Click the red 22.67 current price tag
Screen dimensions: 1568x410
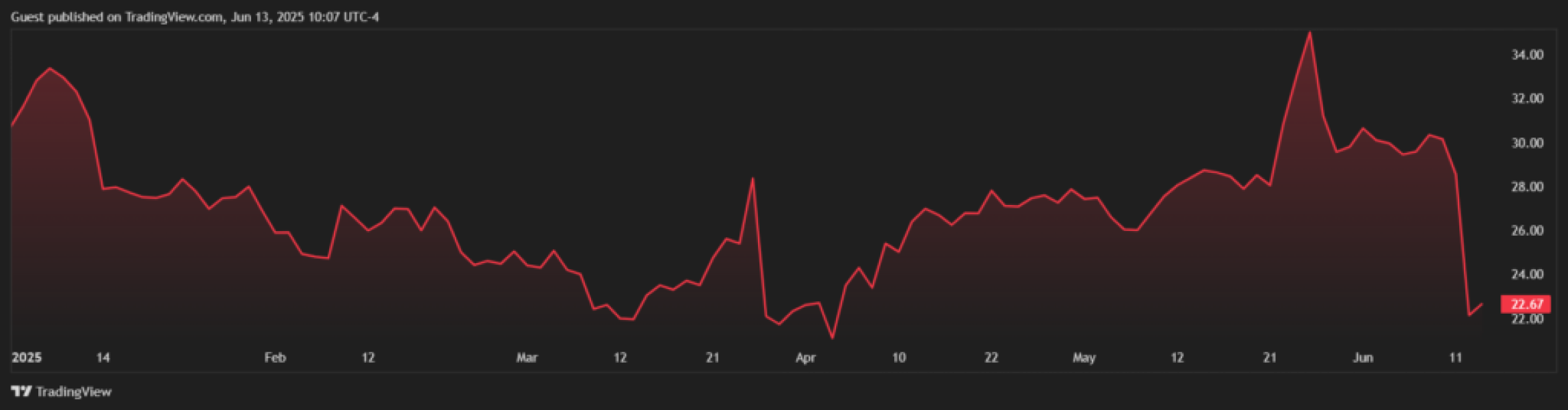click(1526, 304)
